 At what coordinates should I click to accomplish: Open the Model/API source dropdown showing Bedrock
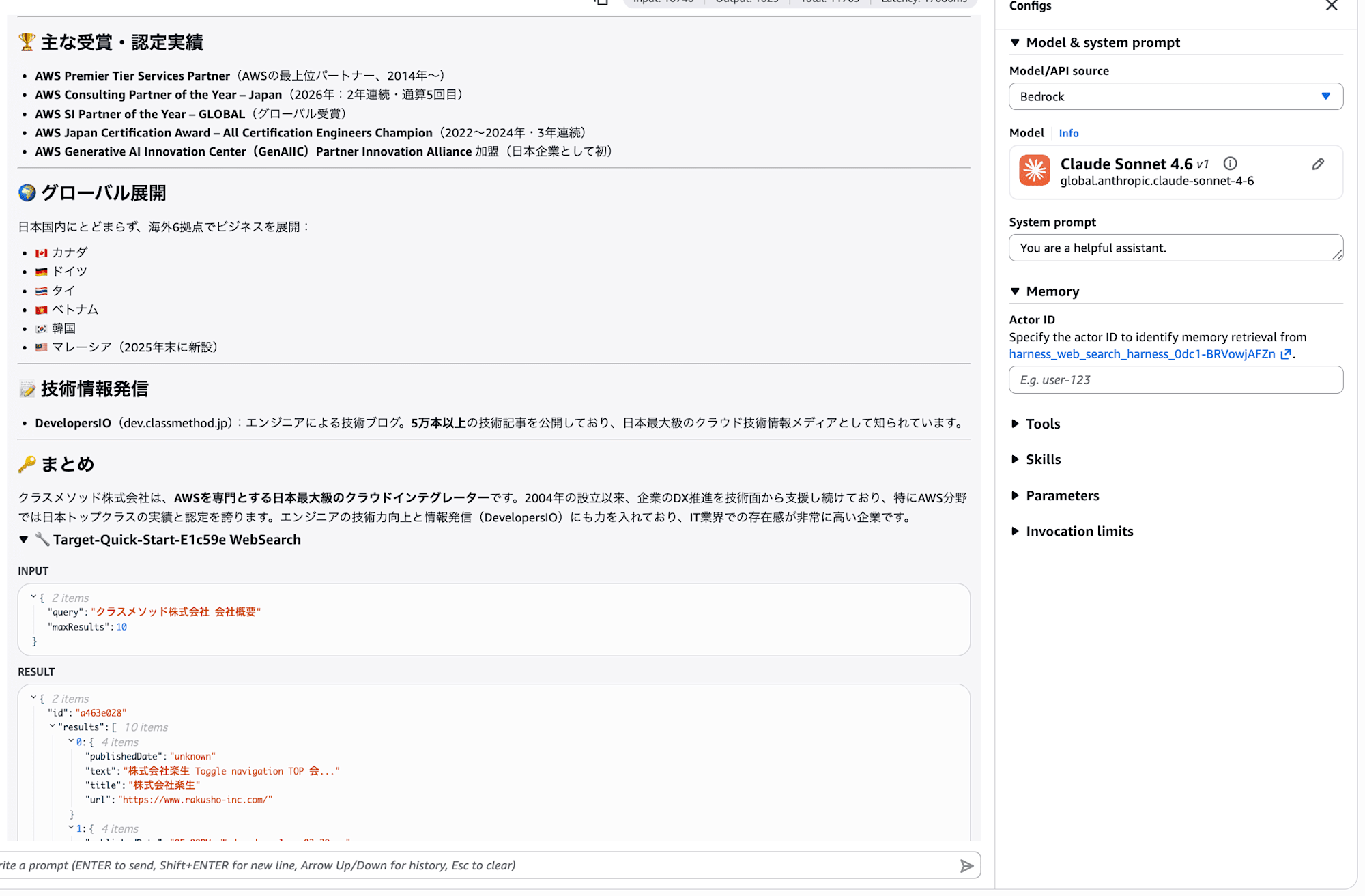point(1175,96)
